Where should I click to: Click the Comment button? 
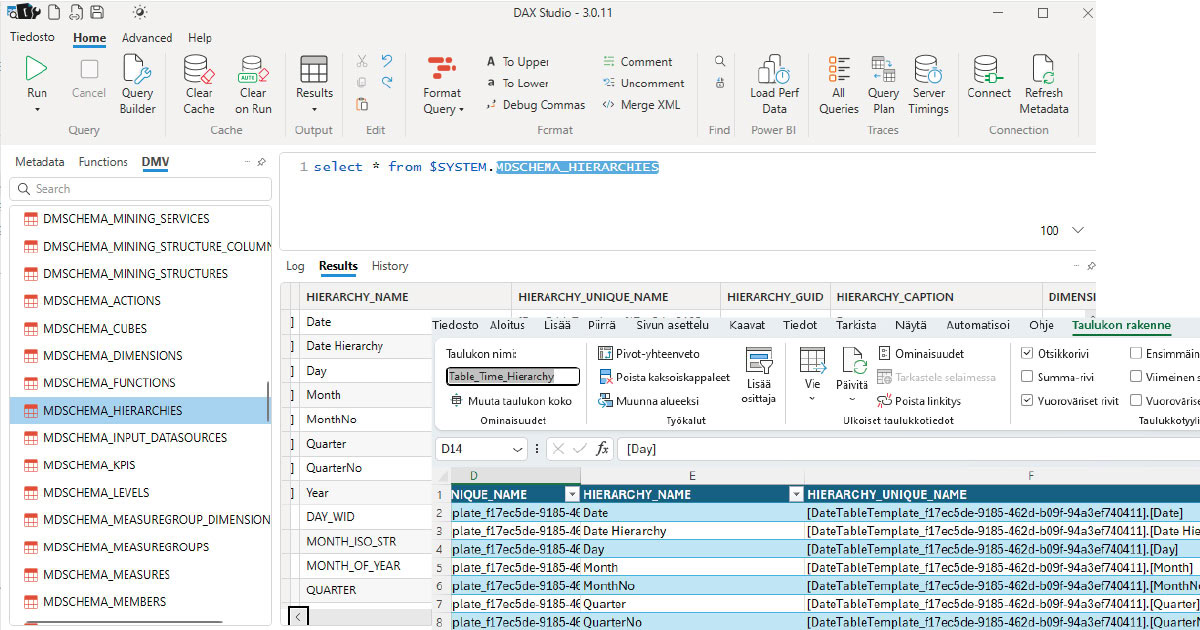(637, 61)
